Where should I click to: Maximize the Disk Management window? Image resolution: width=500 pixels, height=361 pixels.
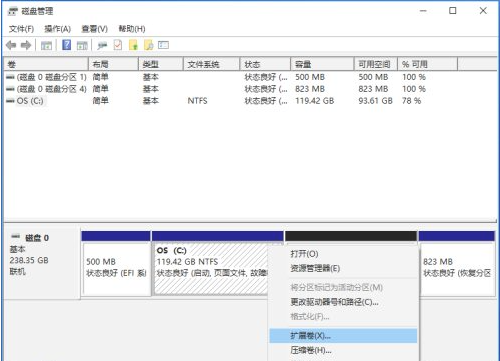(453, 11)
